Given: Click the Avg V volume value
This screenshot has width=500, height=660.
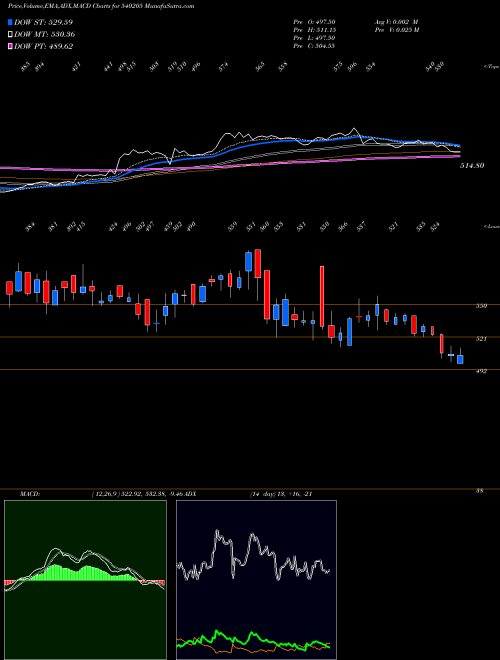Looking at the screenshot, I should click(406, 22).
